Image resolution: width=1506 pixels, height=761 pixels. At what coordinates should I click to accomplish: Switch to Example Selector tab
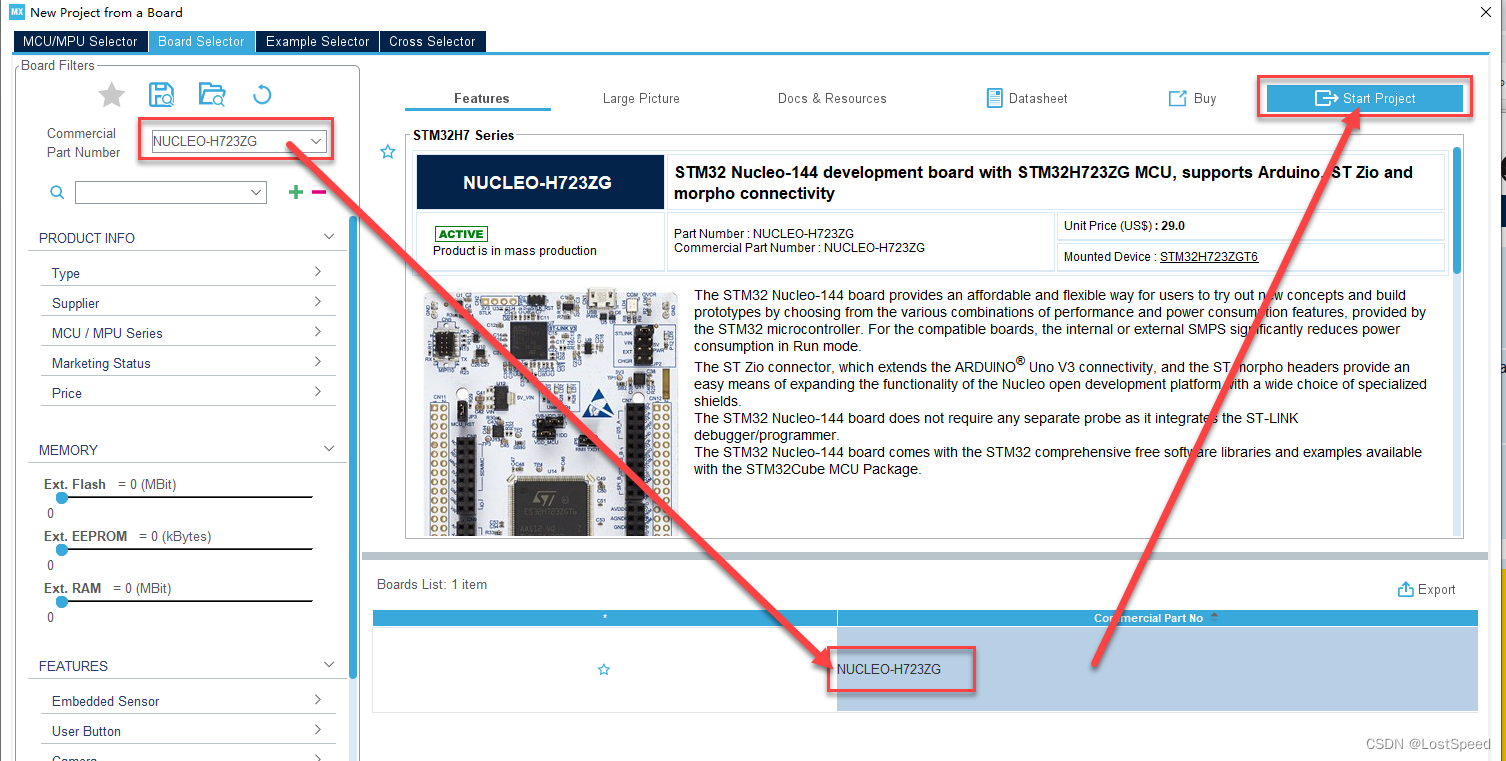pos(318,41)
